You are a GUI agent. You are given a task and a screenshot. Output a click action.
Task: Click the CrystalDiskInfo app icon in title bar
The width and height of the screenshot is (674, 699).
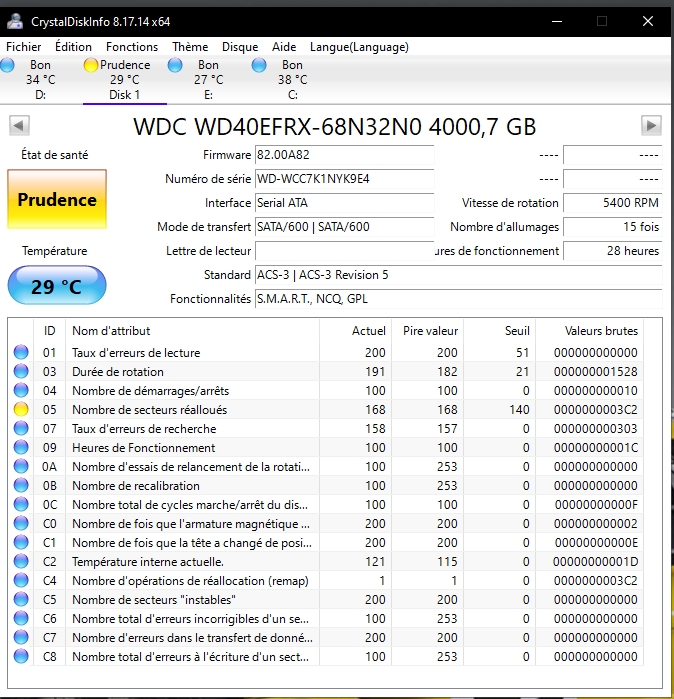coord(17,20)
